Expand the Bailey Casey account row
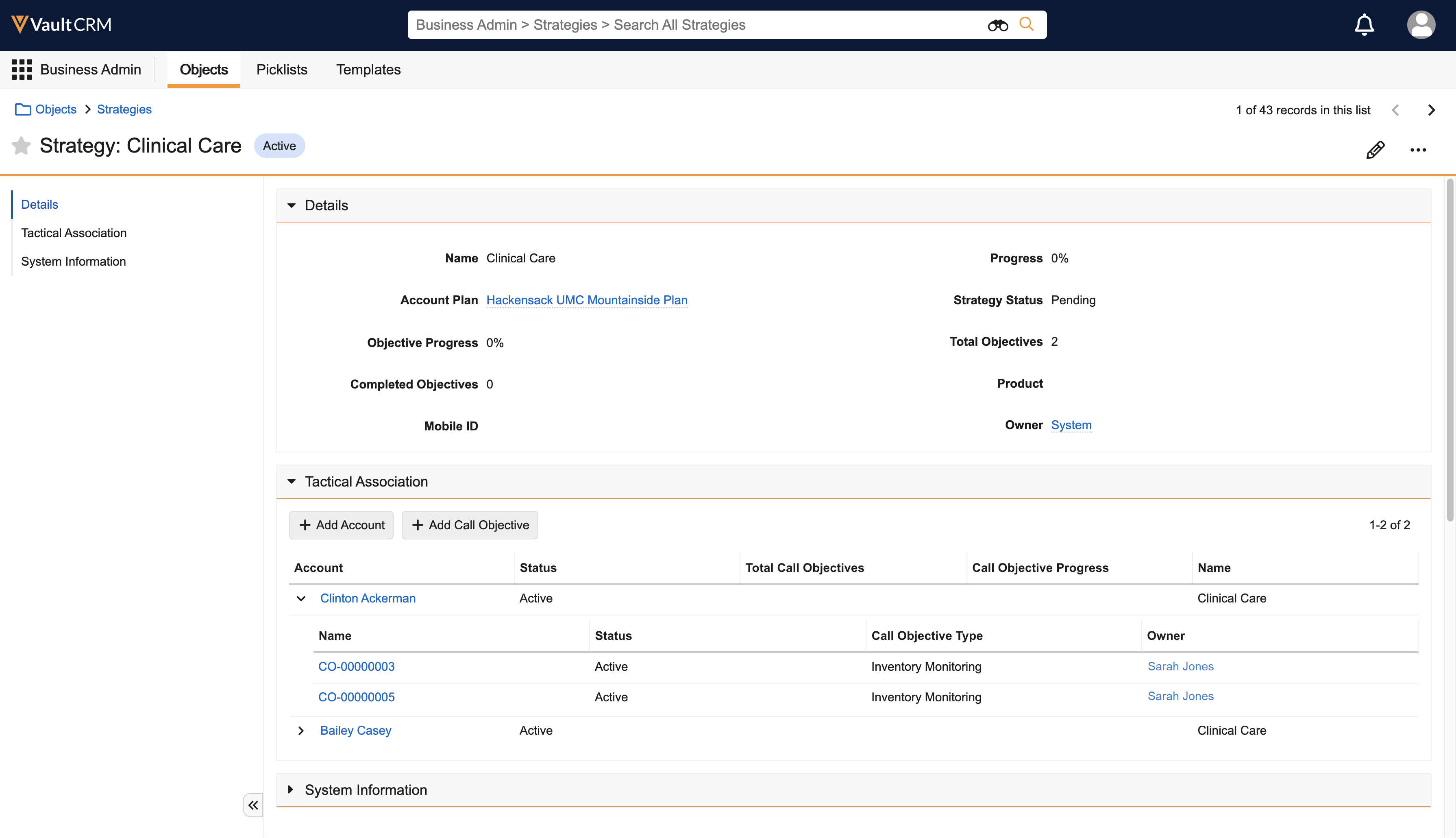 pos(301,730)
